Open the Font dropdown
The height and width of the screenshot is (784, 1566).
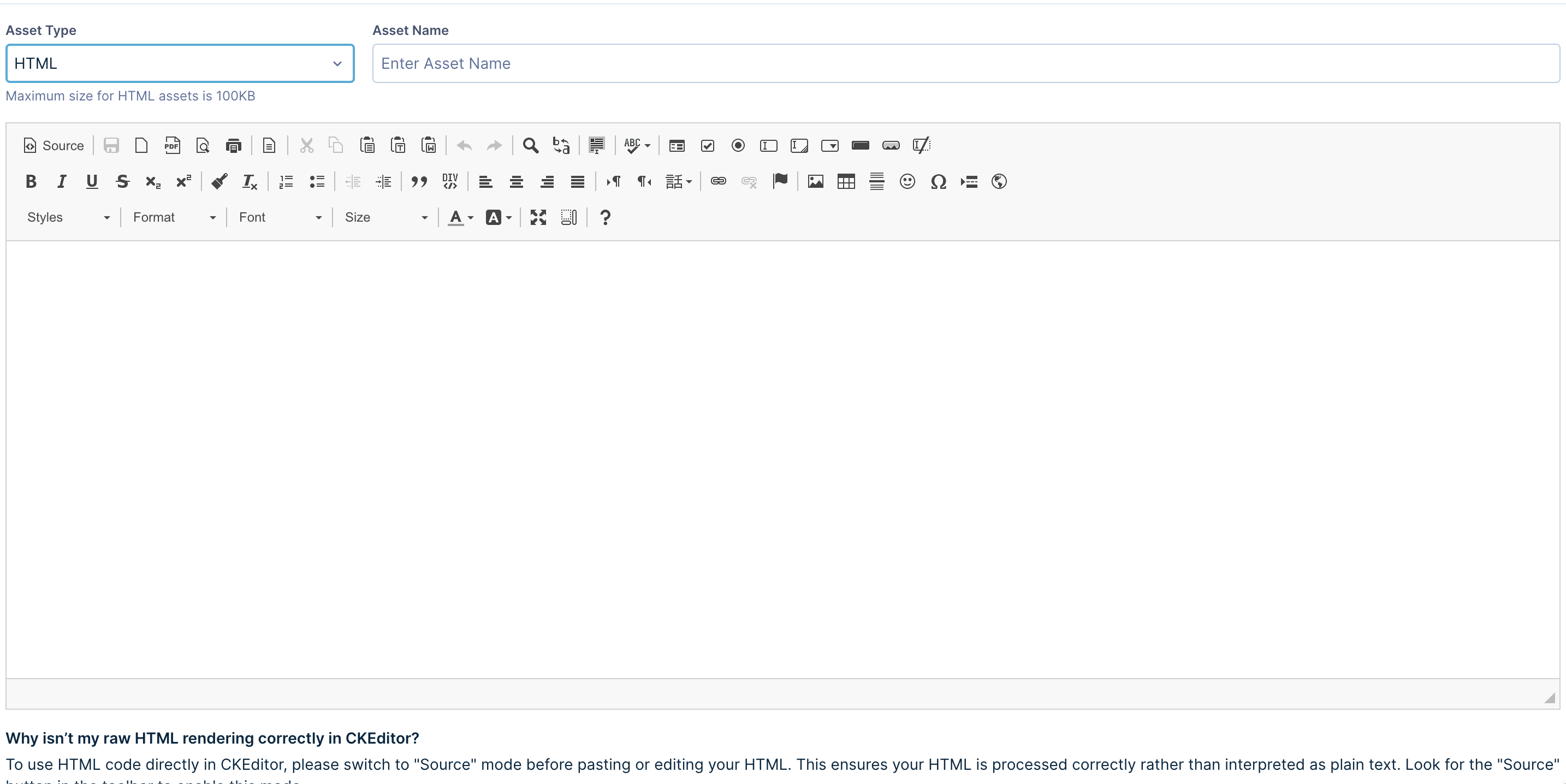(x=280, y=217)
